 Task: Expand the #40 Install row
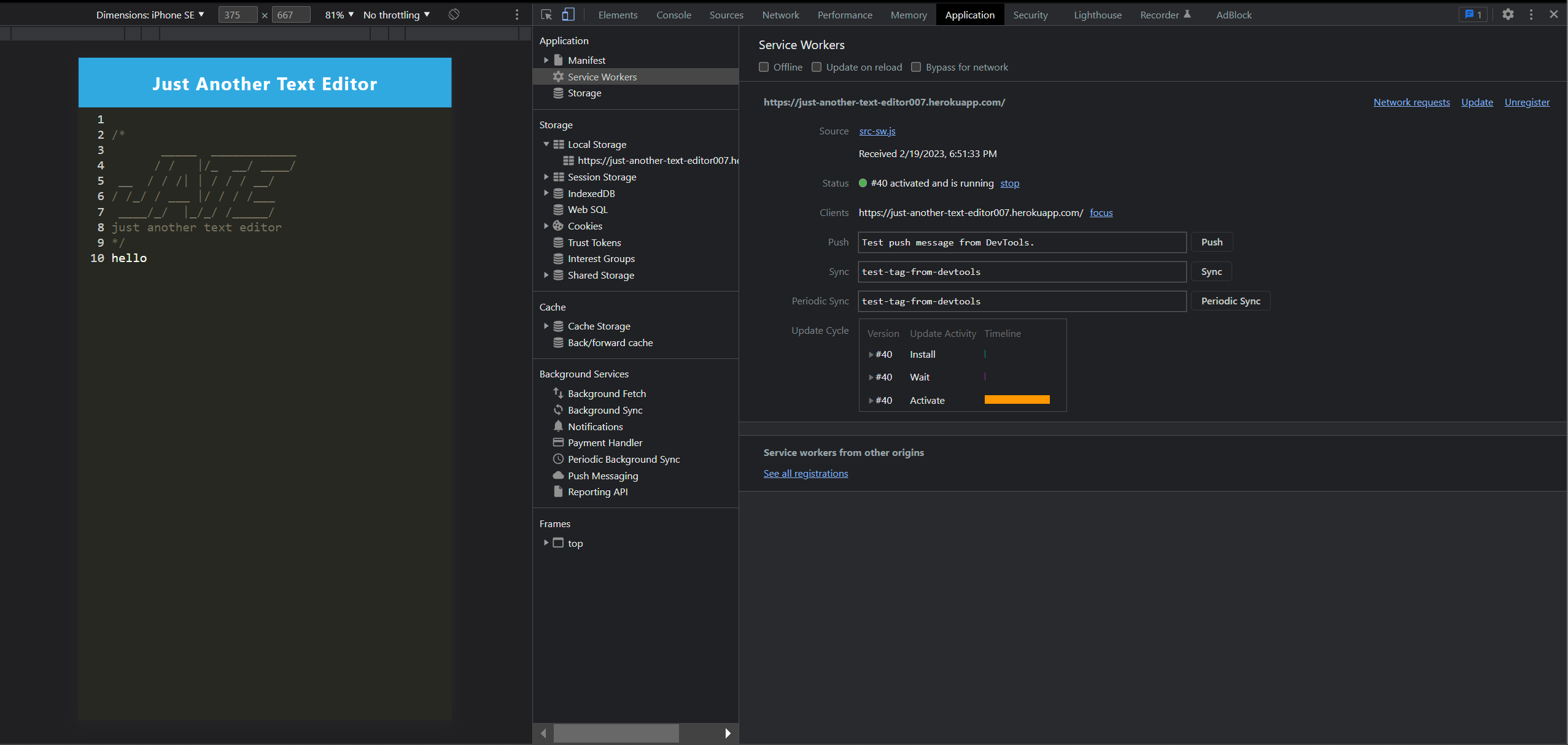coord(871,355)
